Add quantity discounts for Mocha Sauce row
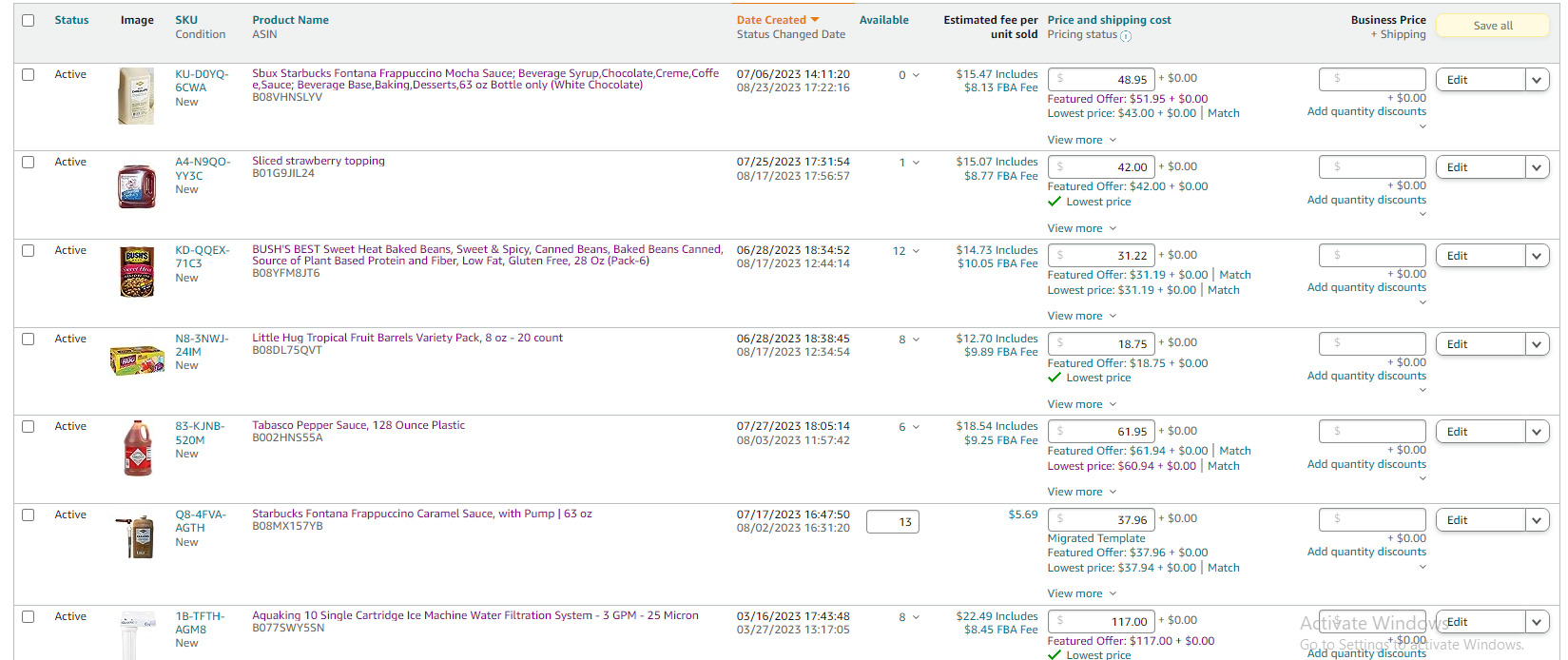This screenshot has width=1568, height=660. click(1366, 111)
